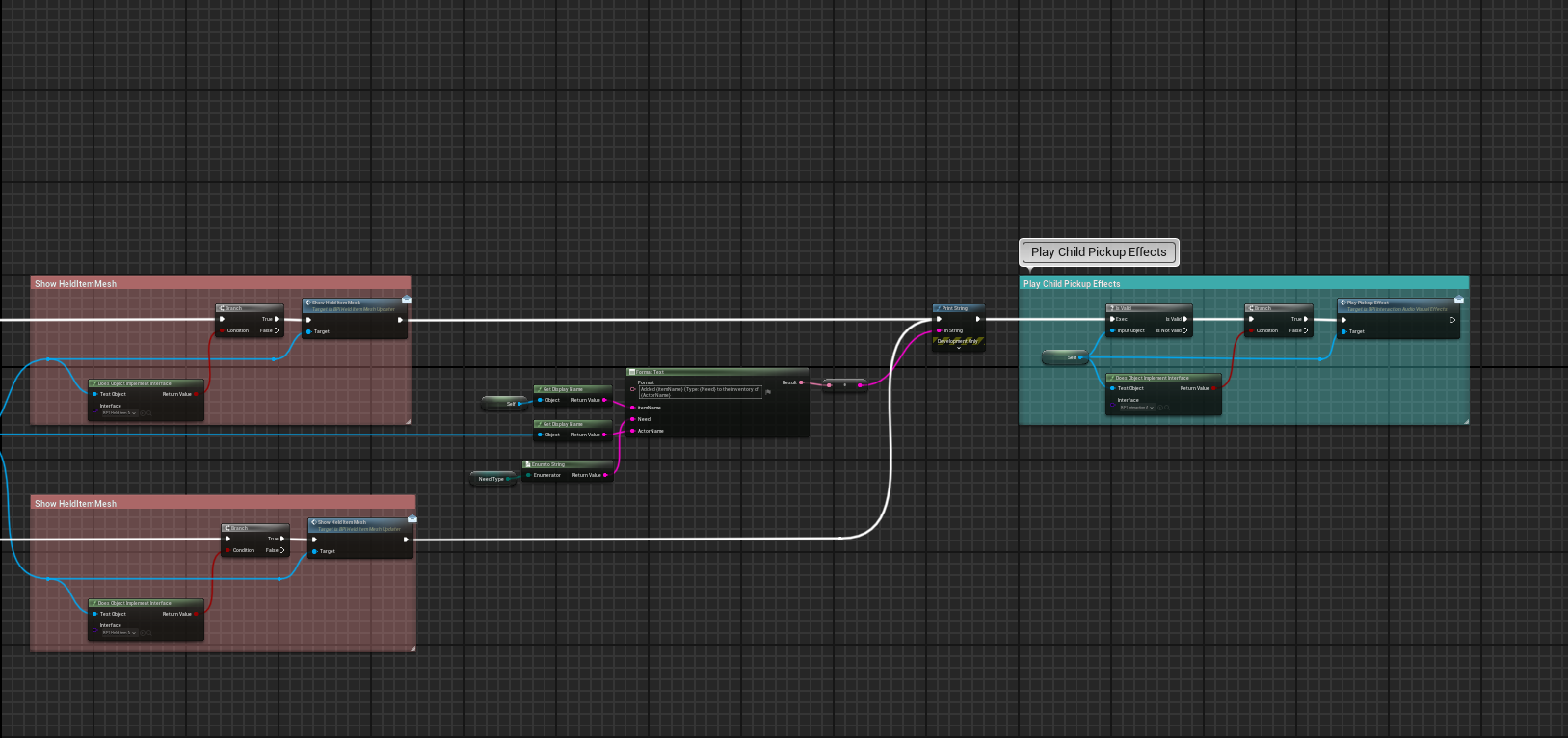Open the Play Pickup Effect node's message envelope icon

point(1458,300)
